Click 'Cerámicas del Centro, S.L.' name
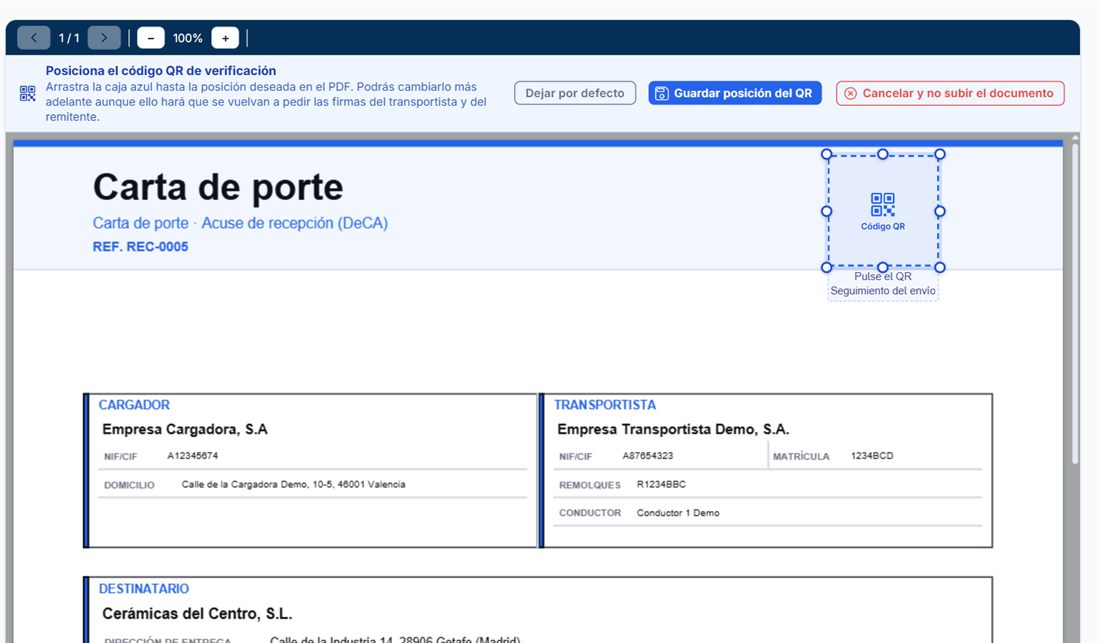The image size is (1100, 643). click(197, 614)
